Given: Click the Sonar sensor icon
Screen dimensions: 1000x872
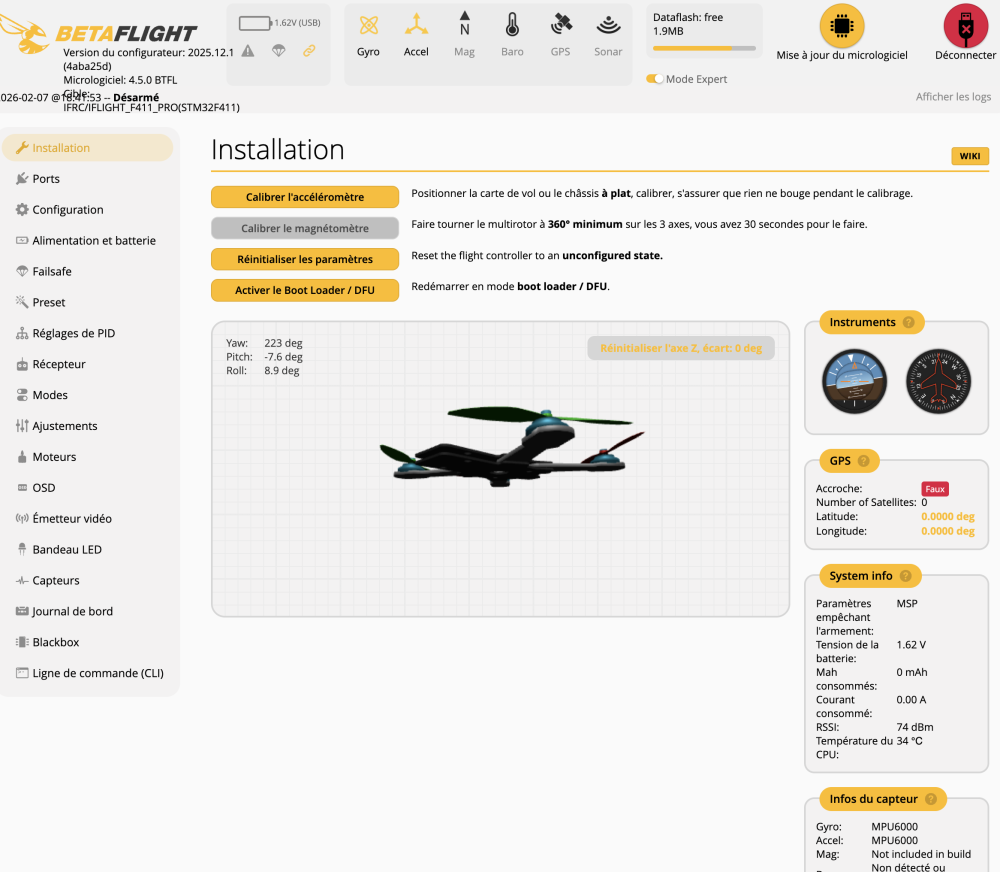Looking at the screenshot, I should tap(608, 26).
